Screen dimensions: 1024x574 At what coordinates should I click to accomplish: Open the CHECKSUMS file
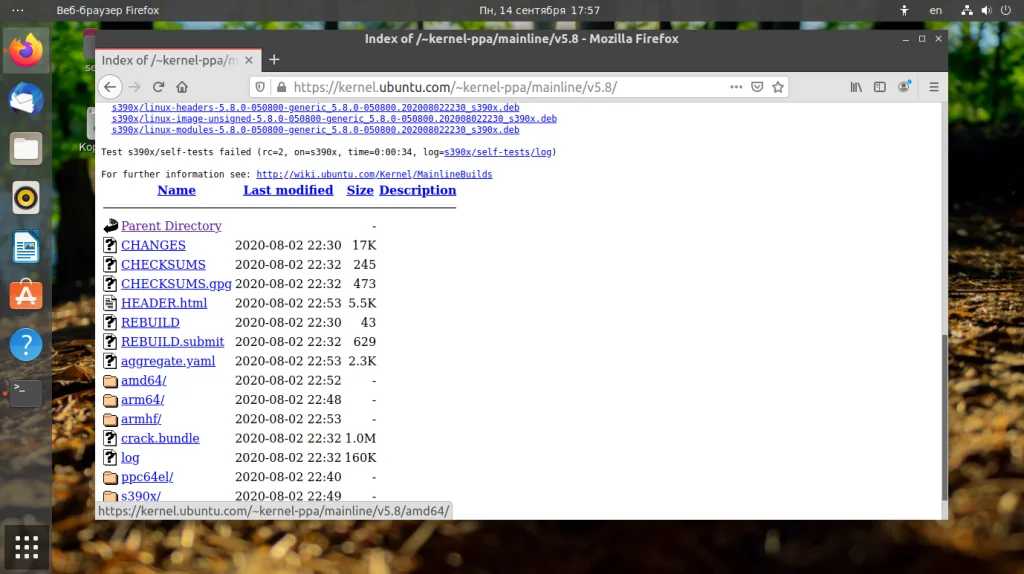163,264
